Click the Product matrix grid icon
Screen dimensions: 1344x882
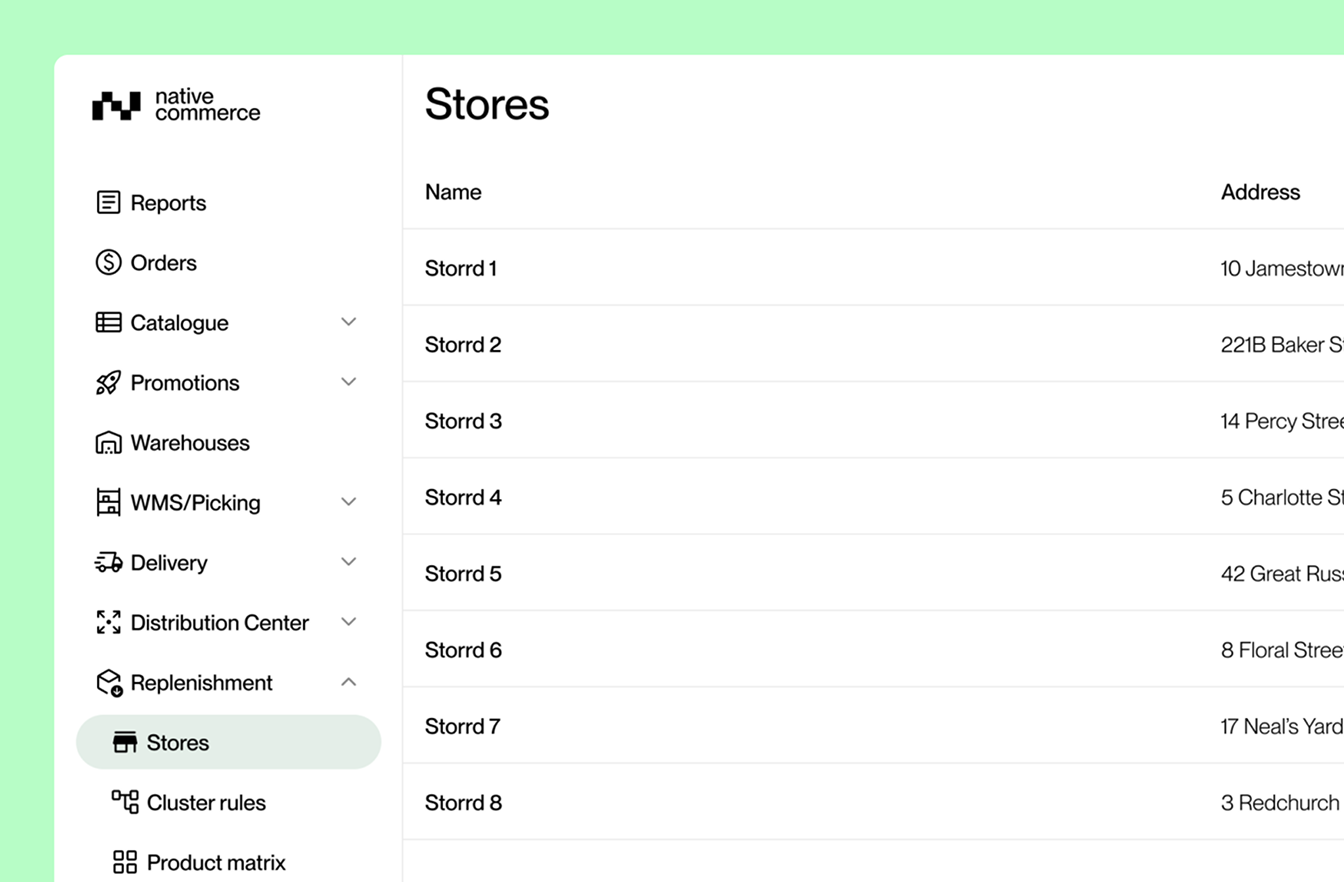124,863
